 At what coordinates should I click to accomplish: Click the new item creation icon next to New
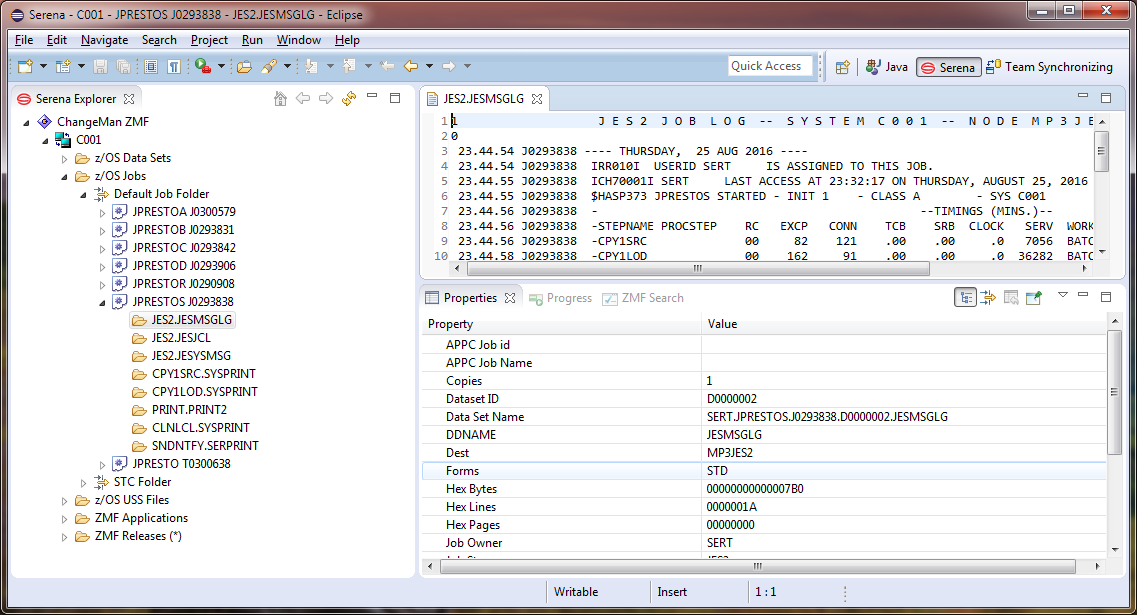click(x=63, y=67)
